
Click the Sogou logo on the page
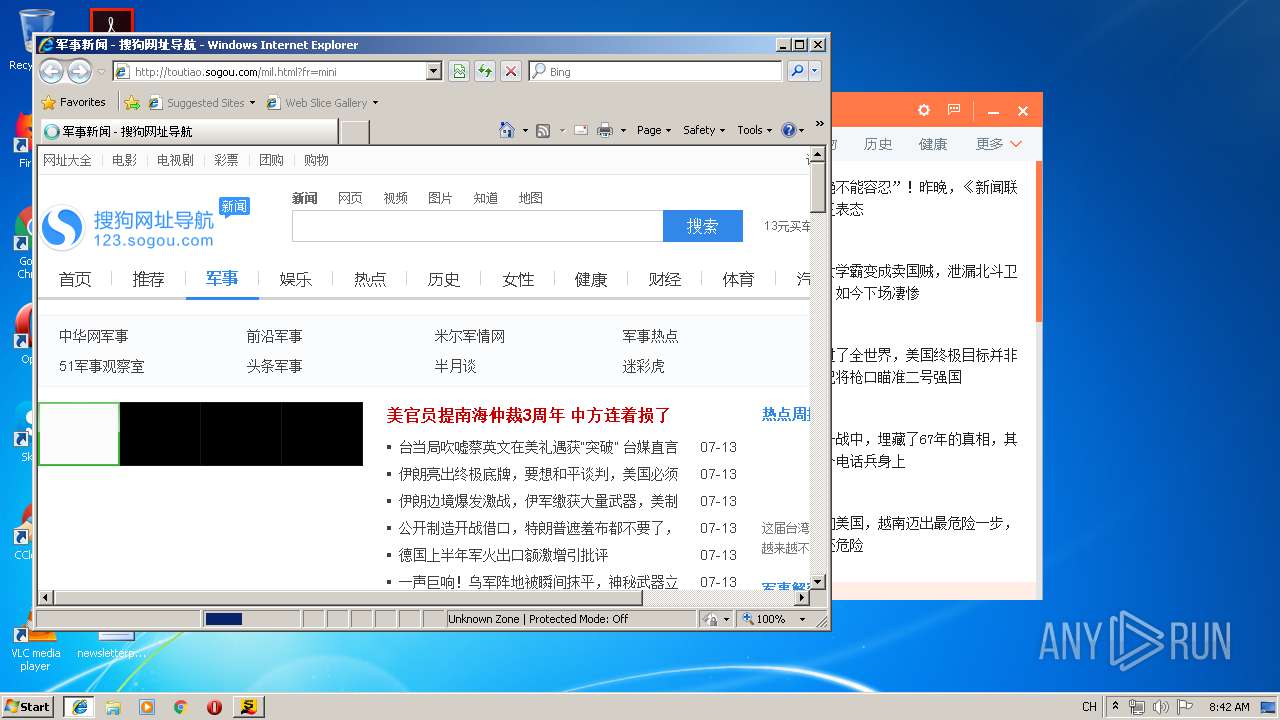(128, 227)
